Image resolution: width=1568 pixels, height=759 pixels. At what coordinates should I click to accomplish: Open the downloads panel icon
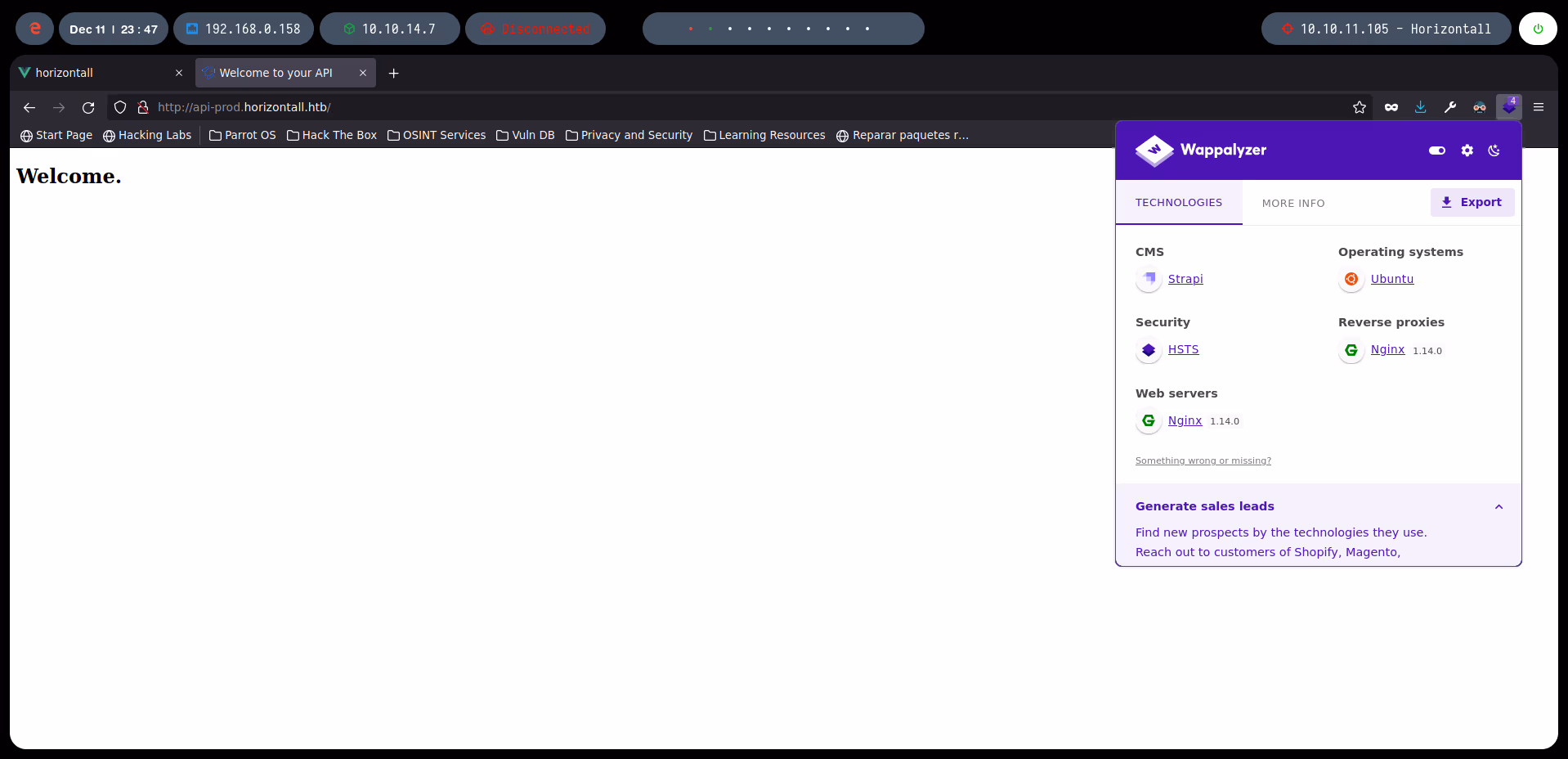click(x=1420, y=107)
